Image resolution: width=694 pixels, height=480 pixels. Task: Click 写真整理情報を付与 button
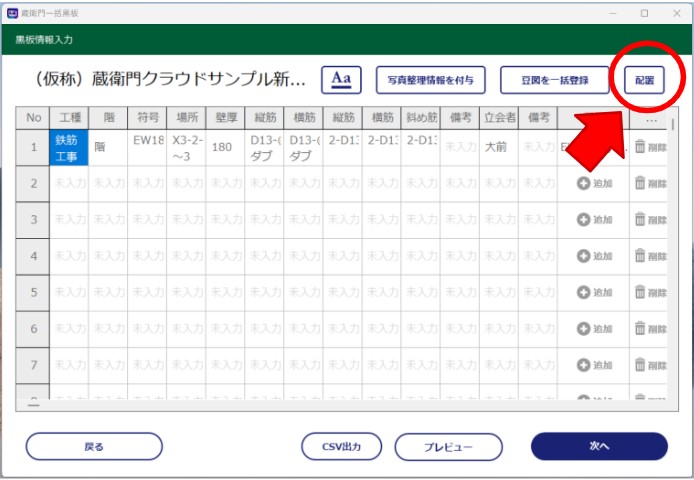431,80
